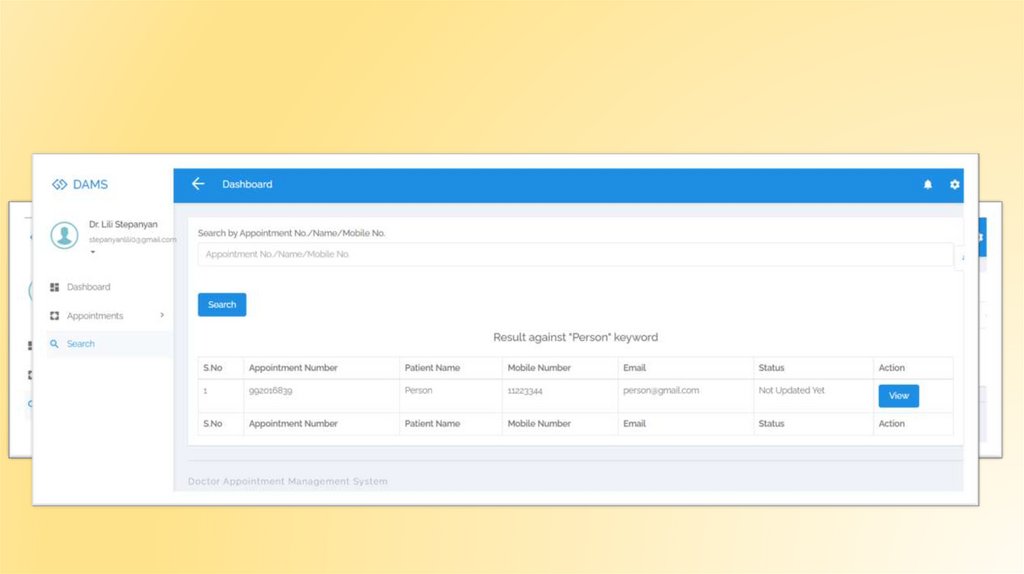Click appointment number 992016839 cell

pos(271,391)
